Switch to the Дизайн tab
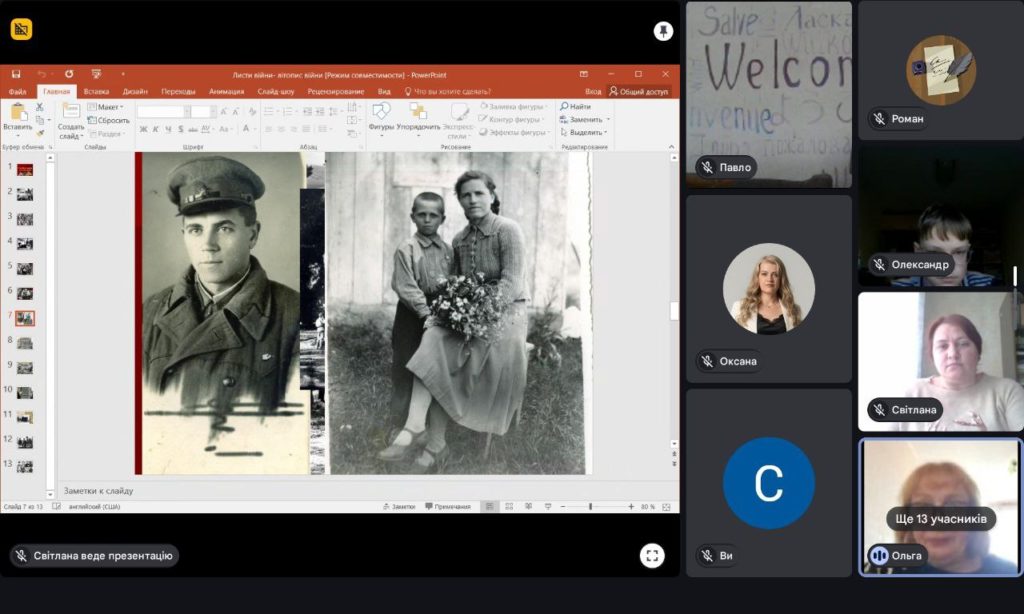The image size is (1024, 614). (x=135, y=91)
